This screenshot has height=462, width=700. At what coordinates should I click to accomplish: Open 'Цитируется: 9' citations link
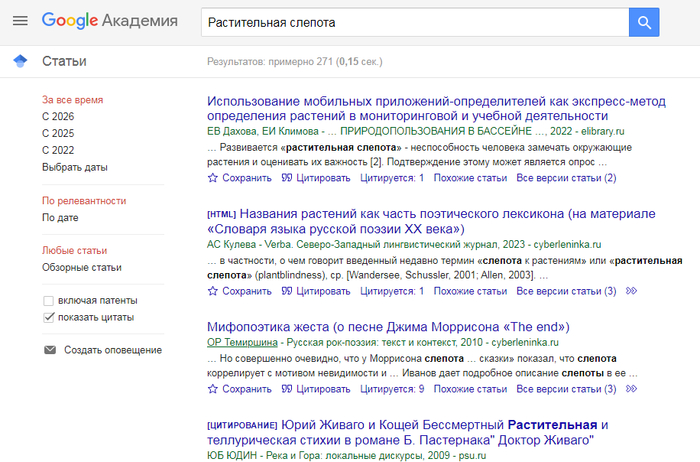(391, 389)
